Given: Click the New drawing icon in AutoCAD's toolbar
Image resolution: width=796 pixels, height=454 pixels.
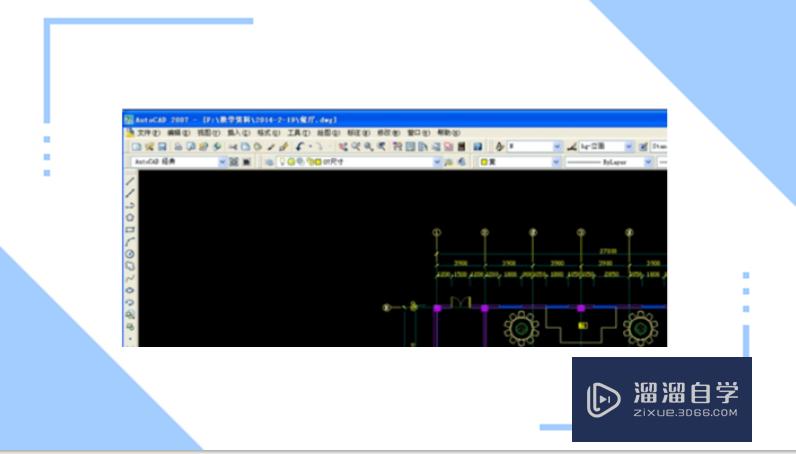Looking at the screenshot, I should (137, 147).
